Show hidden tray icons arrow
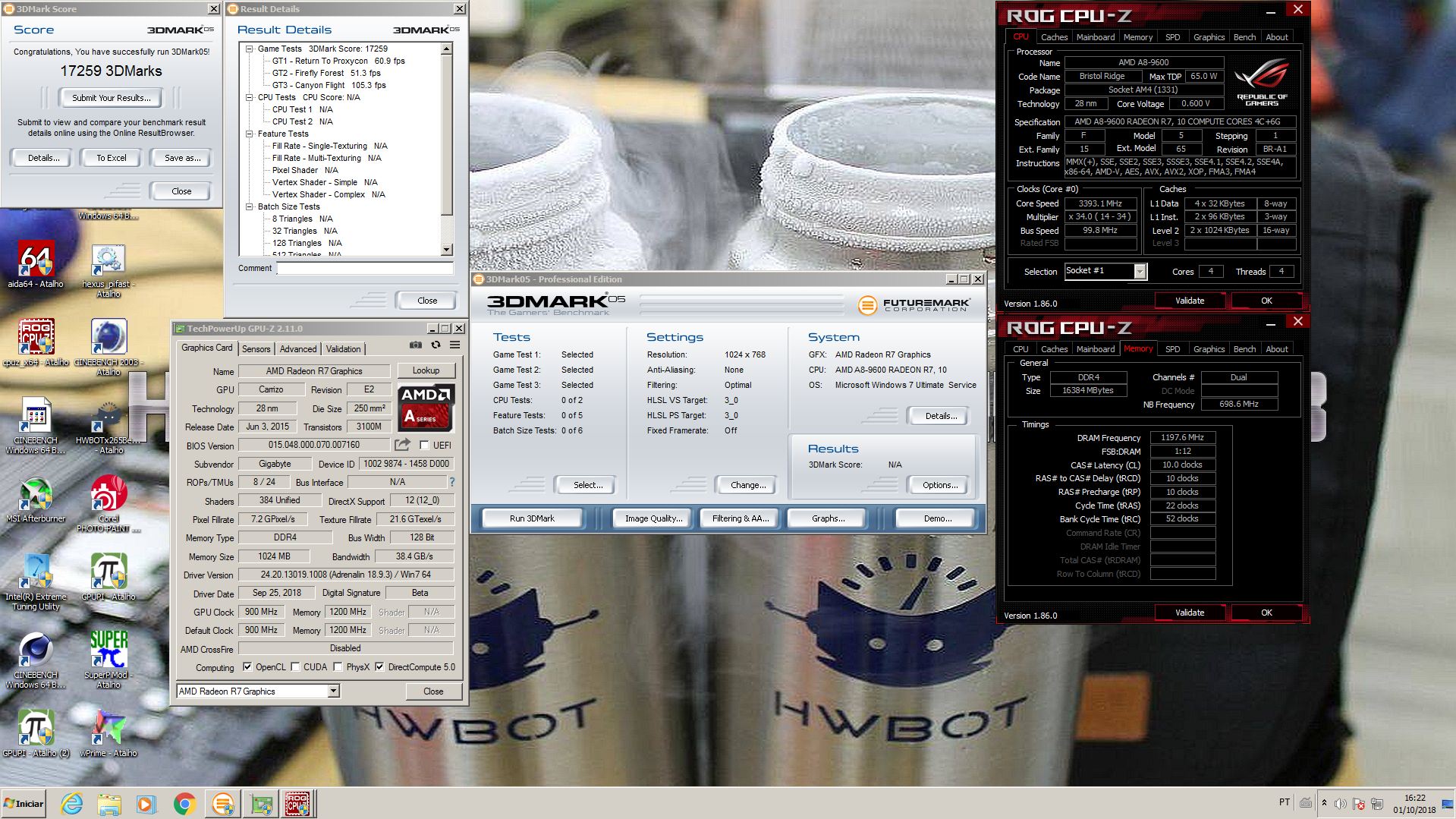The width and height of the screenshot is (1456, 819). pyautogui.click(x=1324, y=803)
